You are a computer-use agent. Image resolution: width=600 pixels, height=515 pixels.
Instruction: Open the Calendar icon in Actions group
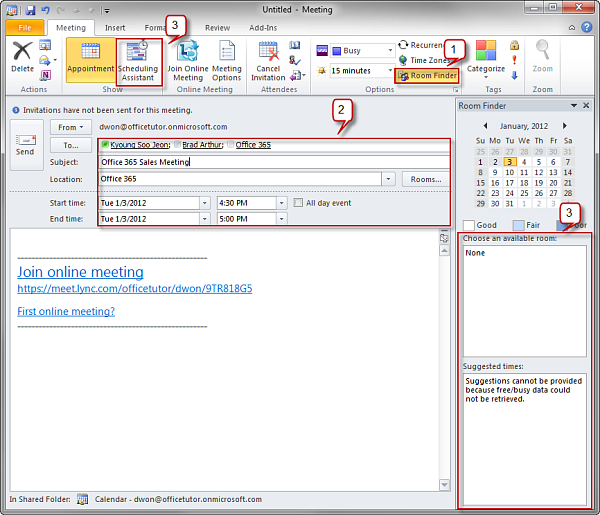[x=45, y=45]
